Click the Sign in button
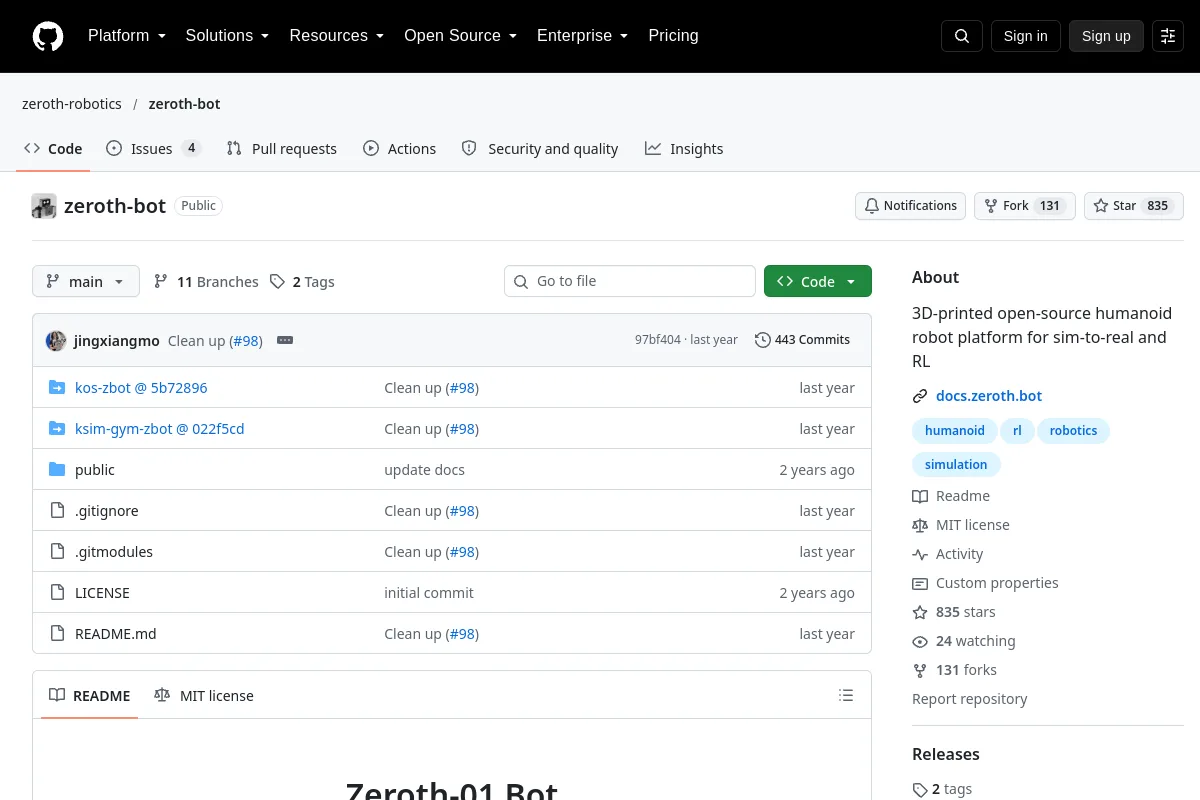Screen dimensions: 1200x800 pyautogui.click(x=1025, y=36)
